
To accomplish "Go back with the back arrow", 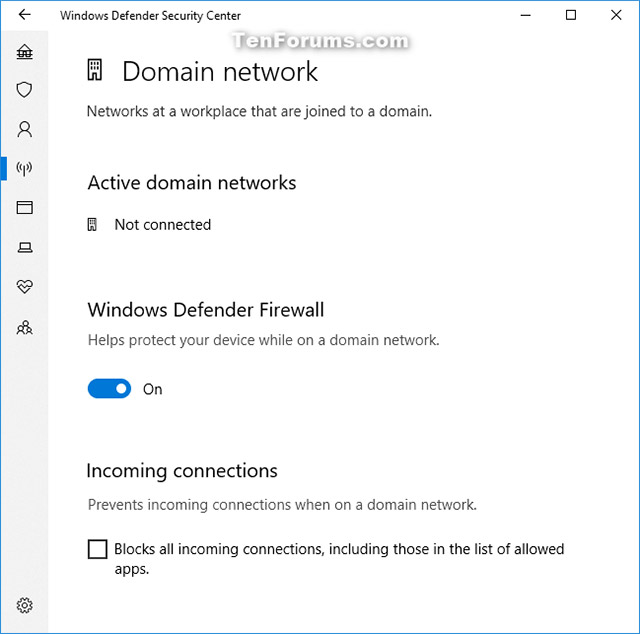I will pyautogui.click(x=24, y=15).
